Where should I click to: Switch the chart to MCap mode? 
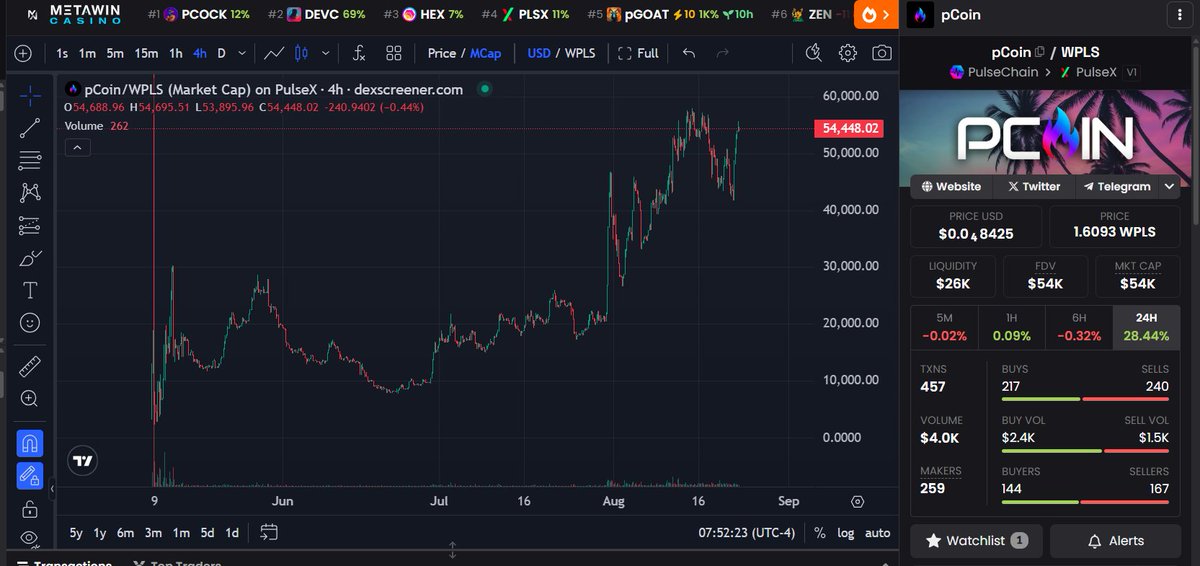[485, 53]
